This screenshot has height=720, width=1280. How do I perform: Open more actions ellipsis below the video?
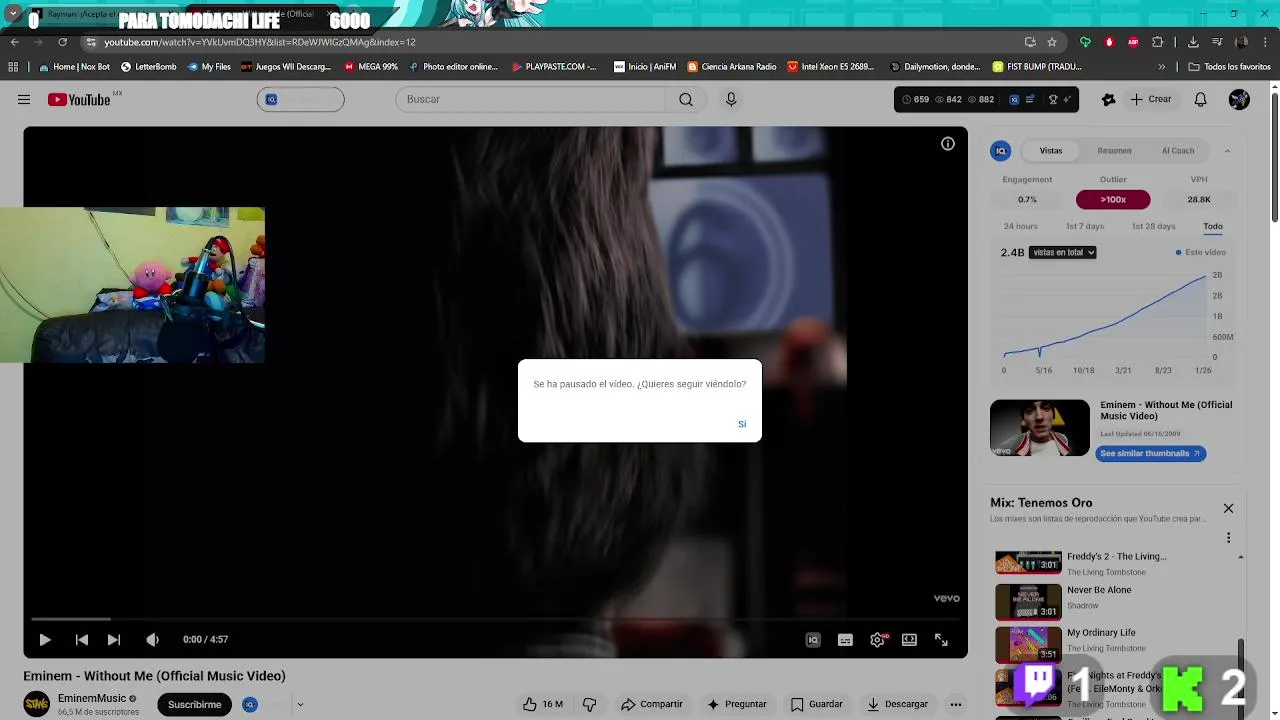(956, 704)
